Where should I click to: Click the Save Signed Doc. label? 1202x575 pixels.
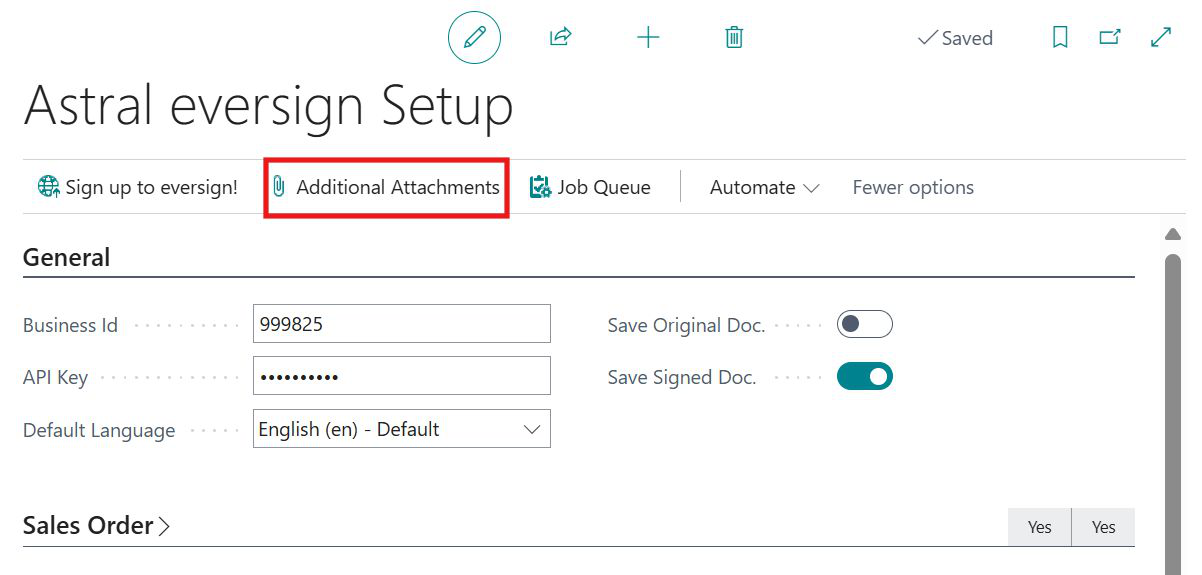[x=682, y=377]
